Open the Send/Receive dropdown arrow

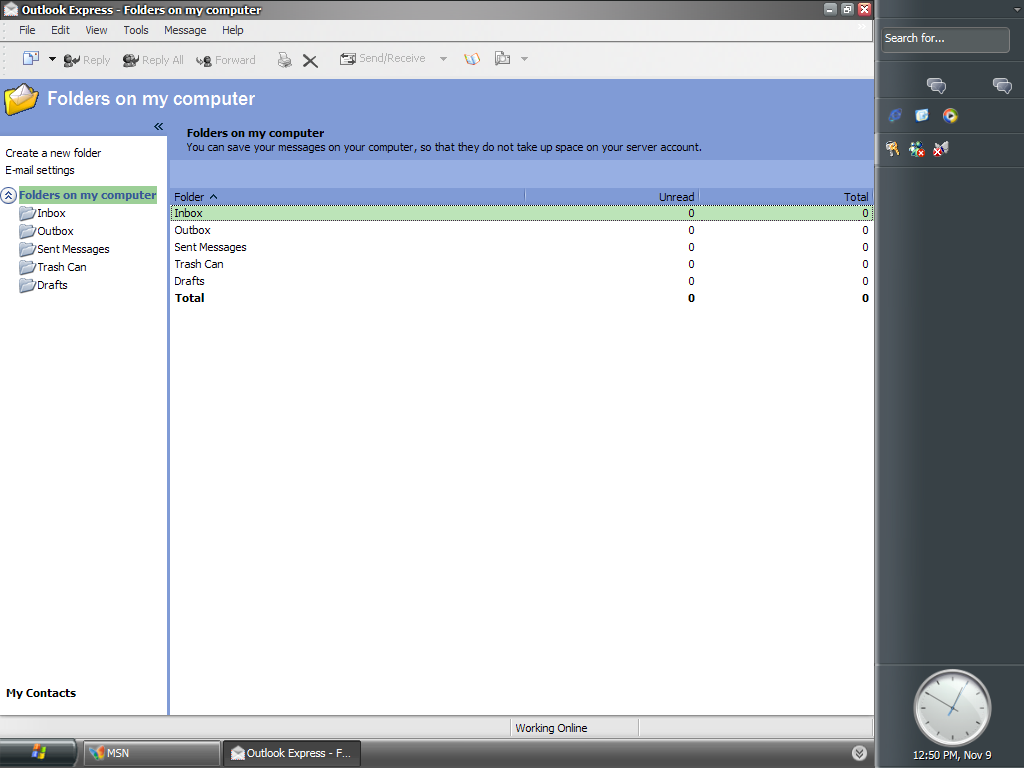tap(443, 59)
